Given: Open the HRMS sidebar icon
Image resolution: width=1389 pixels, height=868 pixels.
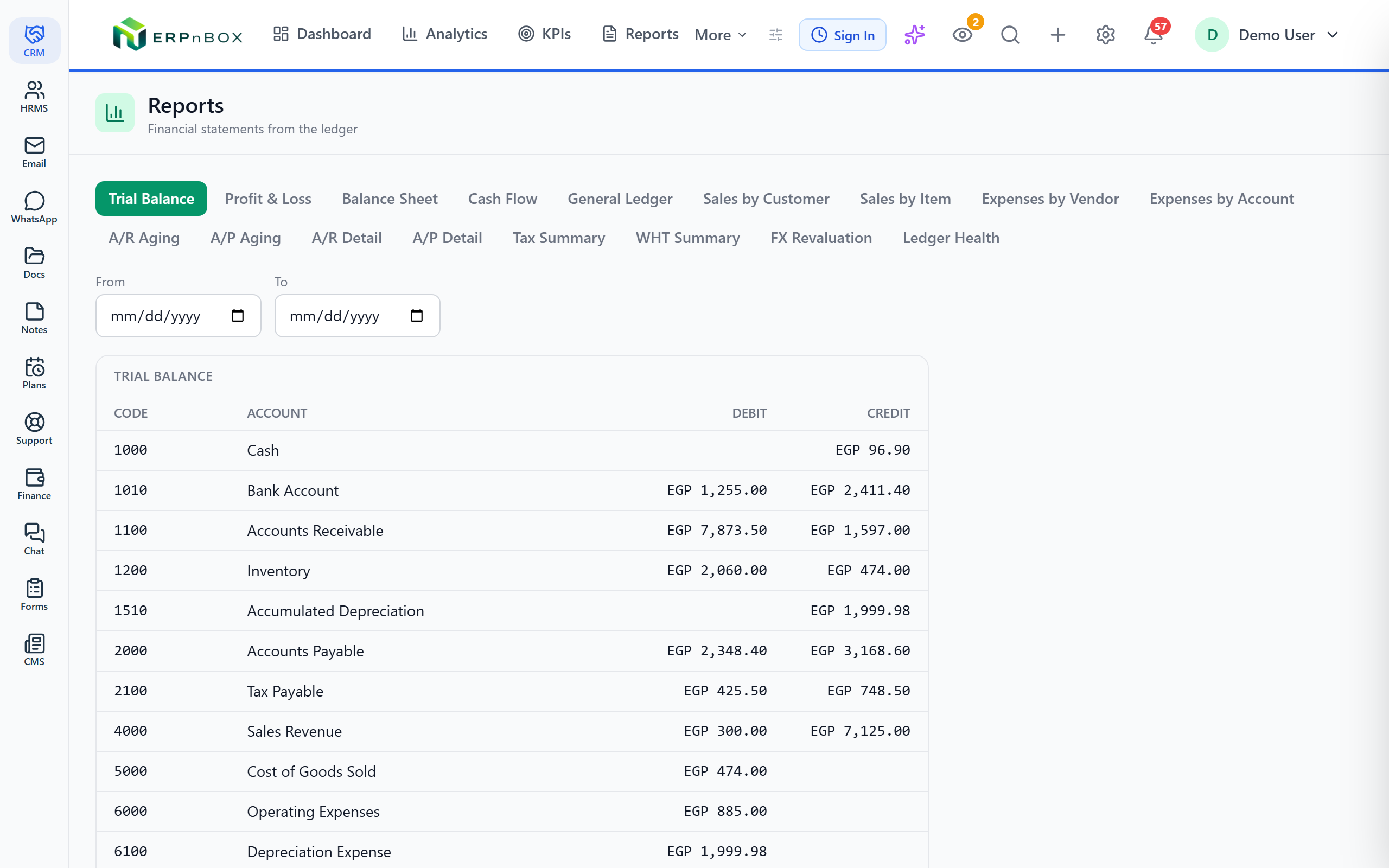Looking at the screenshot, I should click(x=34, y=97).
